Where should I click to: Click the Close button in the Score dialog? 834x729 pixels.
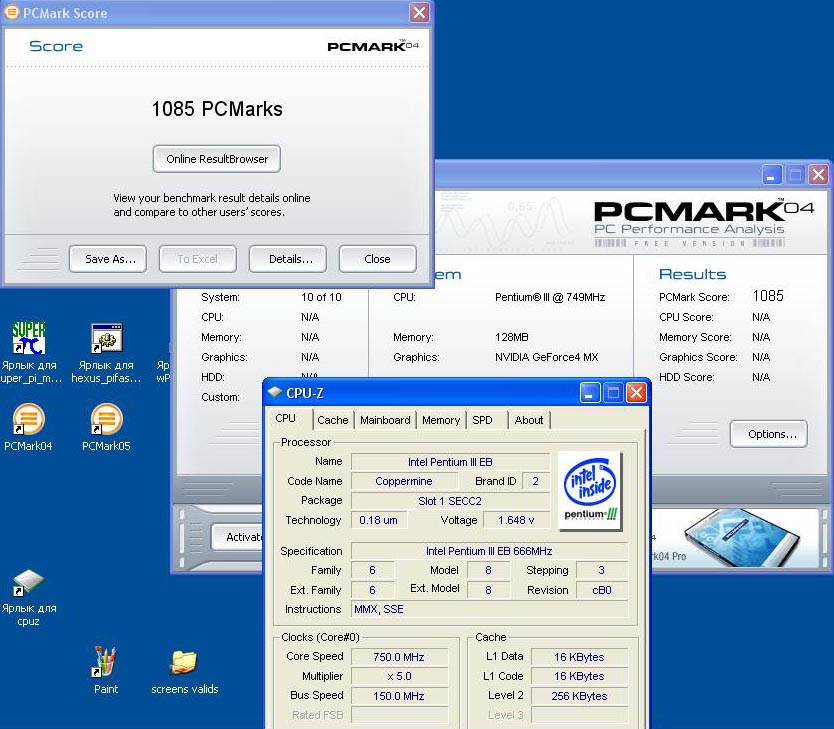[378, 259]
